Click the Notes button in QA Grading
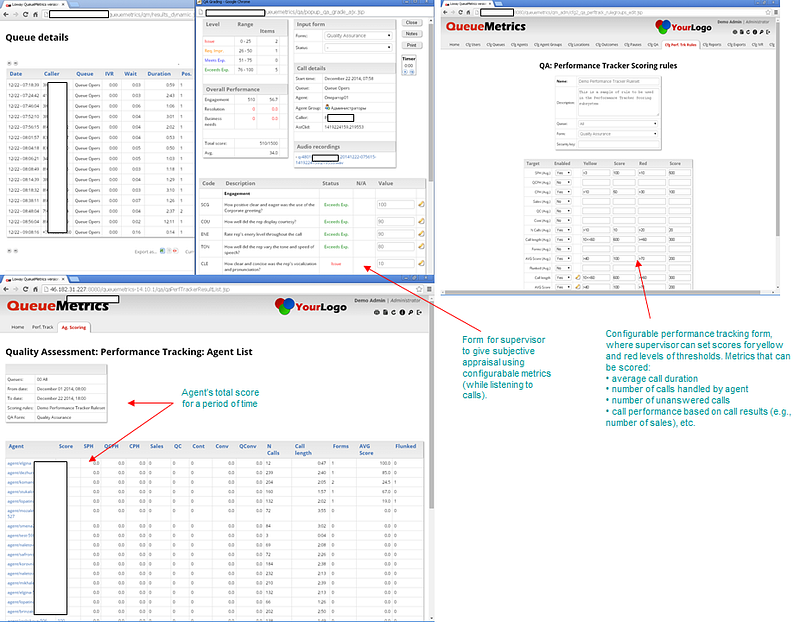Screen dimensions: 800x622 pyautogui.click(x=412, y=34)
